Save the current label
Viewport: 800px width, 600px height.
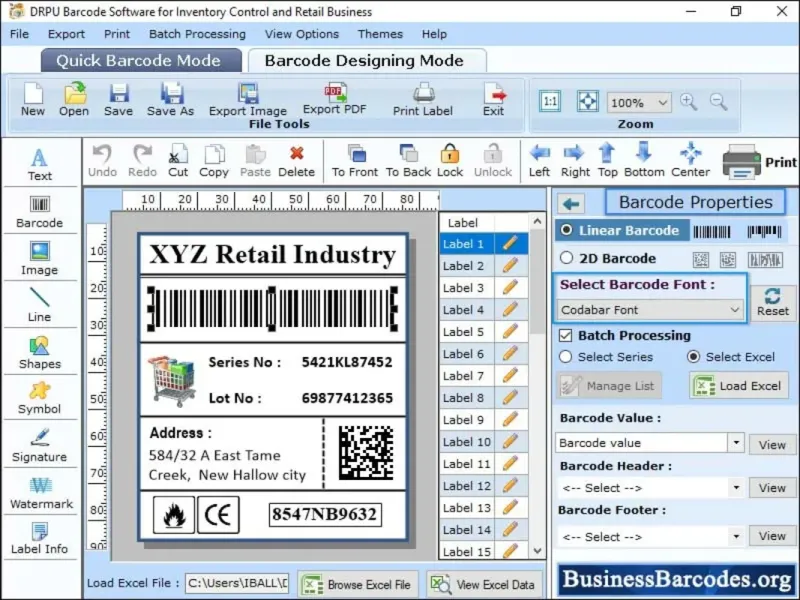point(118,99)
